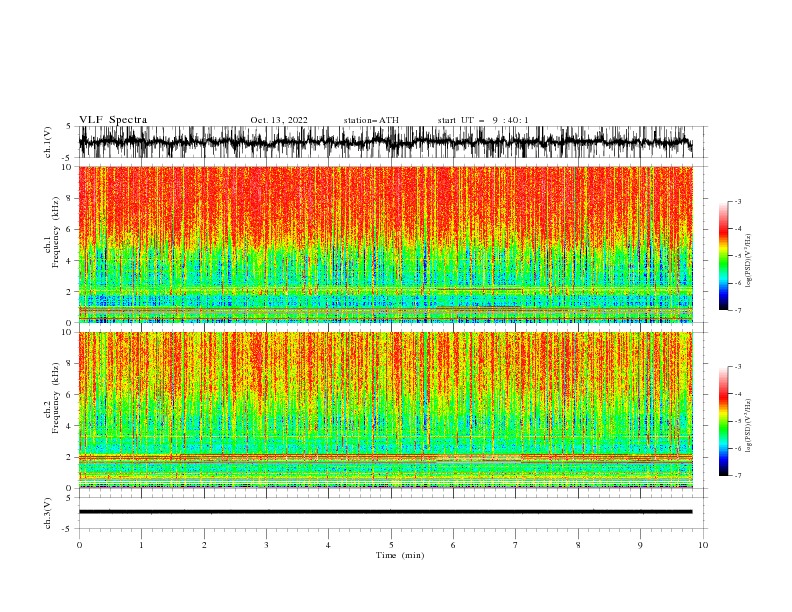This screenshot has width=792, height=612.
Task: Click time-axis tick label "6"
Action: (453, 545)
